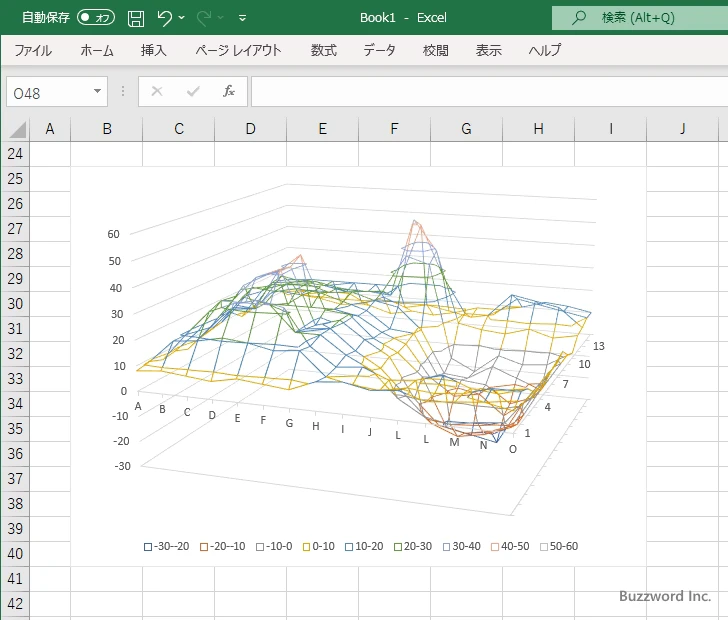Click the Save floppy disk icon
Viewport: 728px width, 620px height.
point(136,18)
